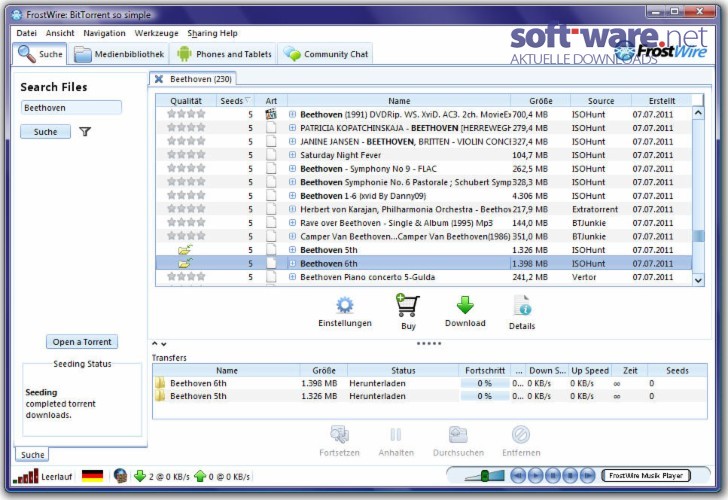Click the Durchsuchen explore icon
728x500 pixels.
coord(458,435)
